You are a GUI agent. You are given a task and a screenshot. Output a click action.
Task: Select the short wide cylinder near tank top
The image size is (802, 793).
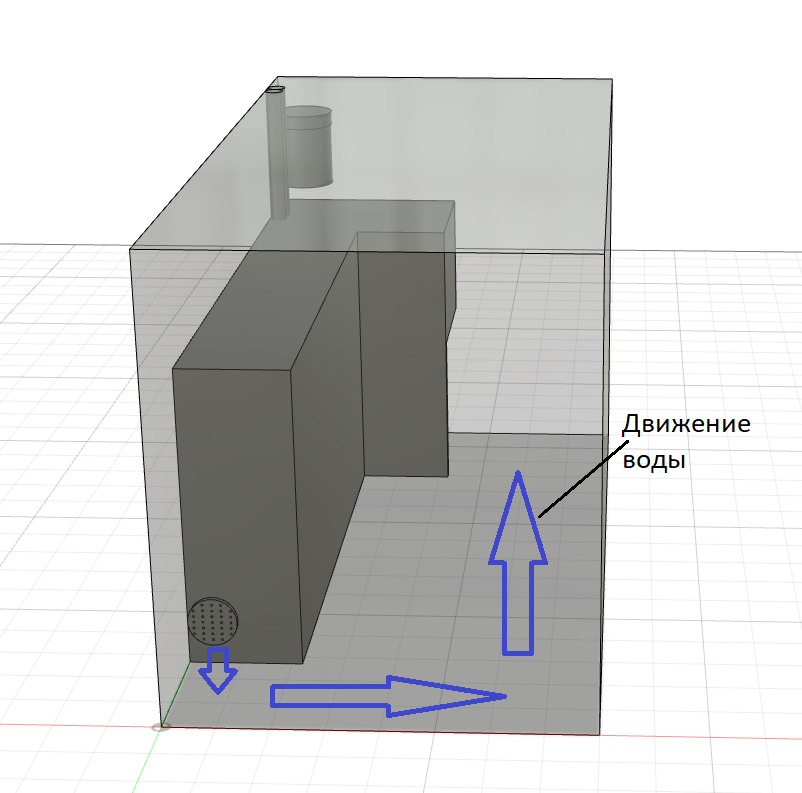click(x=309, y=146)
